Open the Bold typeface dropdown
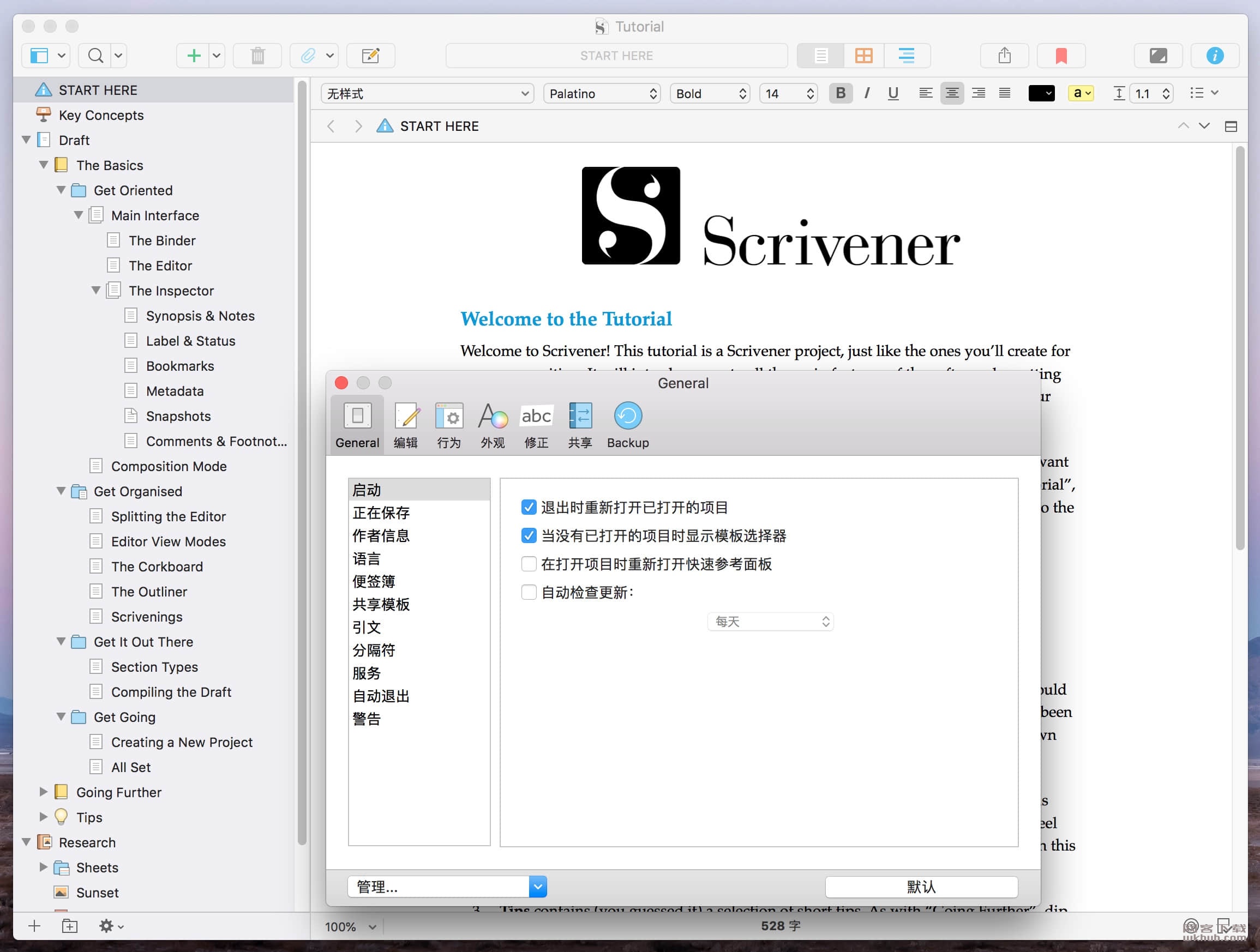1260x952 pixels. (710, 93)
